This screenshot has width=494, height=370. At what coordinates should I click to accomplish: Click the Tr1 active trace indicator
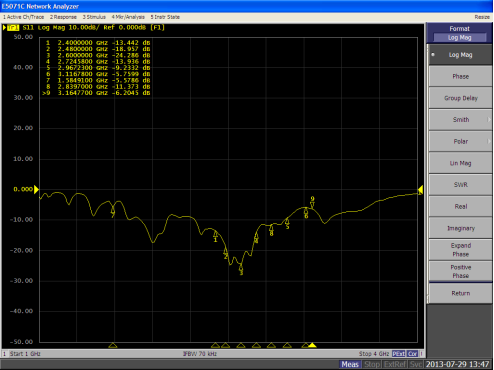[13, 27]
